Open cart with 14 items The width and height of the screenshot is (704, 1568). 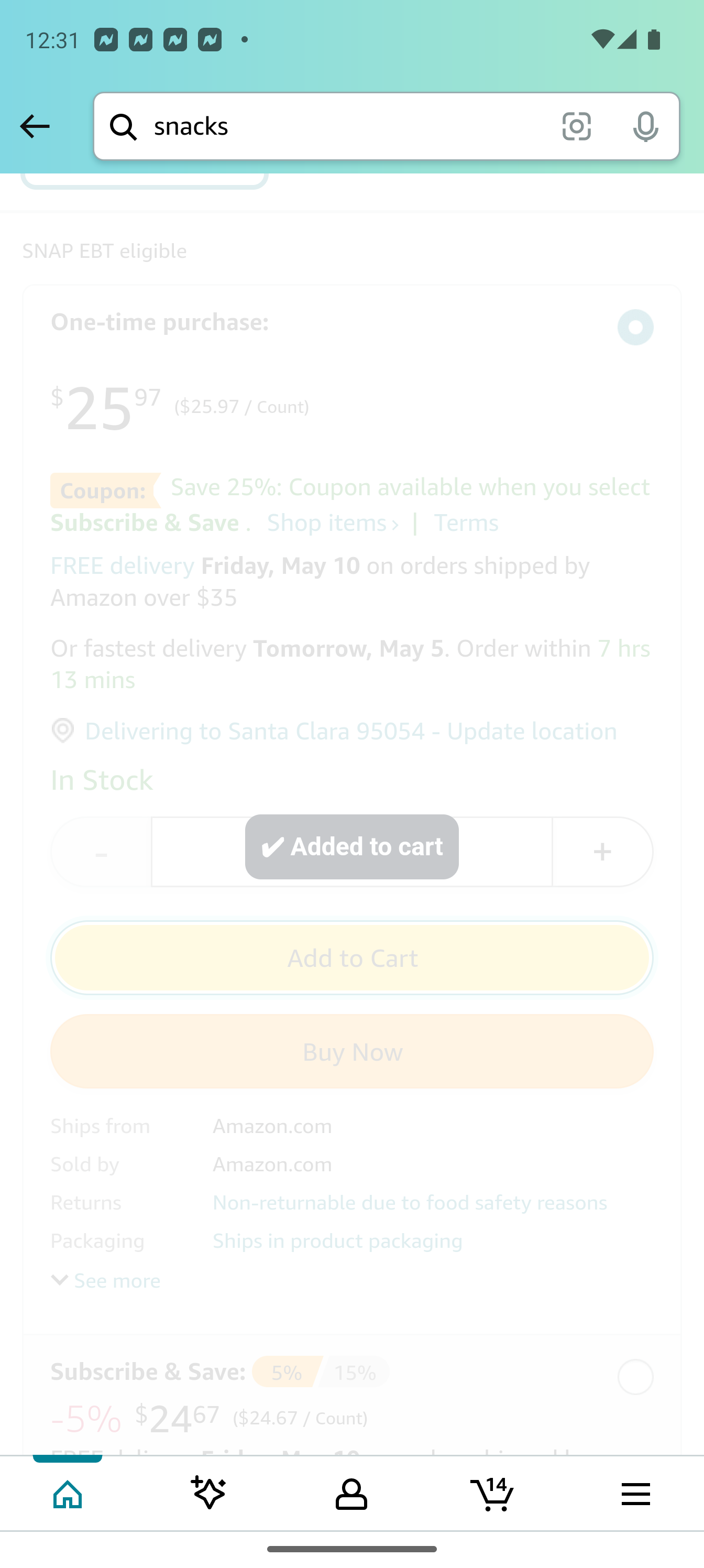click(492, 1494)
